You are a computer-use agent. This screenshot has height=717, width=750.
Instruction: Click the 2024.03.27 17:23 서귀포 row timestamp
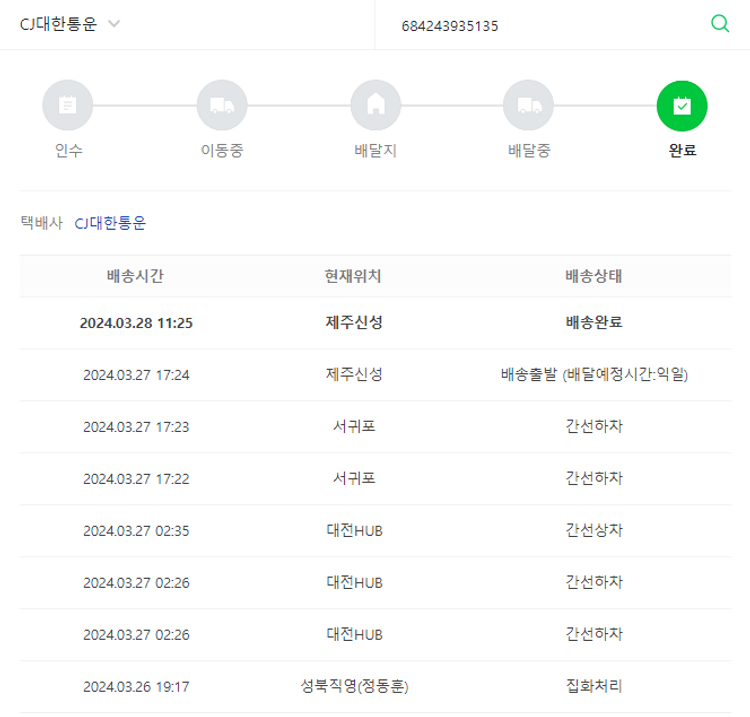click(x=136, y=427)
